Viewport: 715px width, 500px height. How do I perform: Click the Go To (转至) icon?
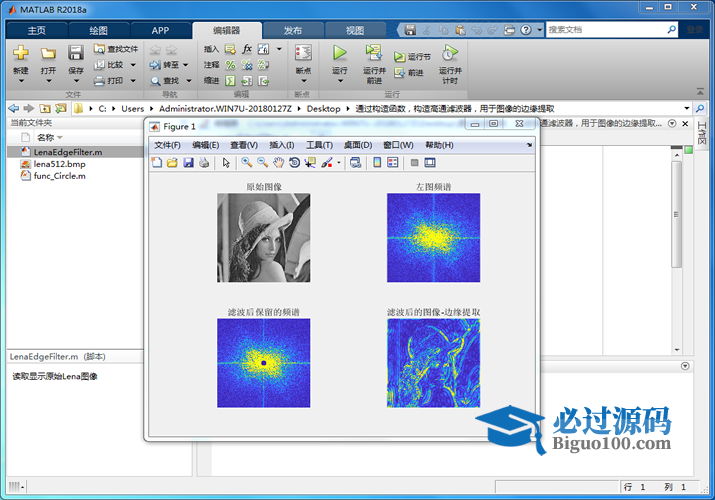tap(155, 65)
